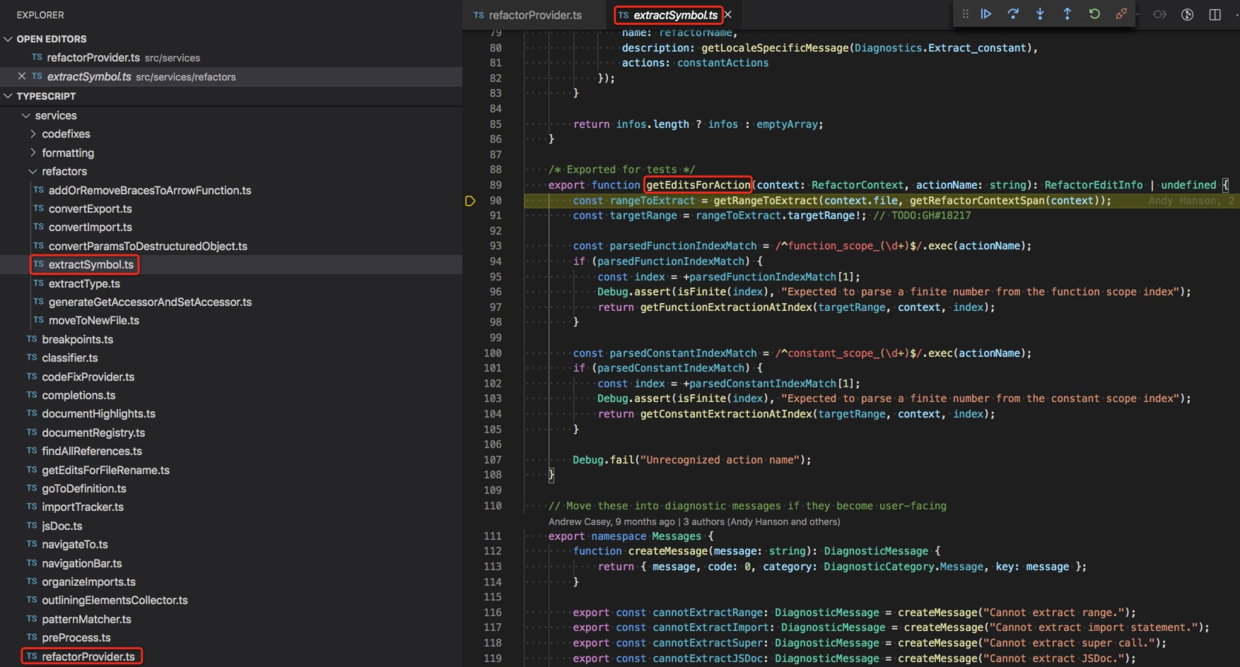Restart the debug session via green restart icon

tap(1094, 14)
